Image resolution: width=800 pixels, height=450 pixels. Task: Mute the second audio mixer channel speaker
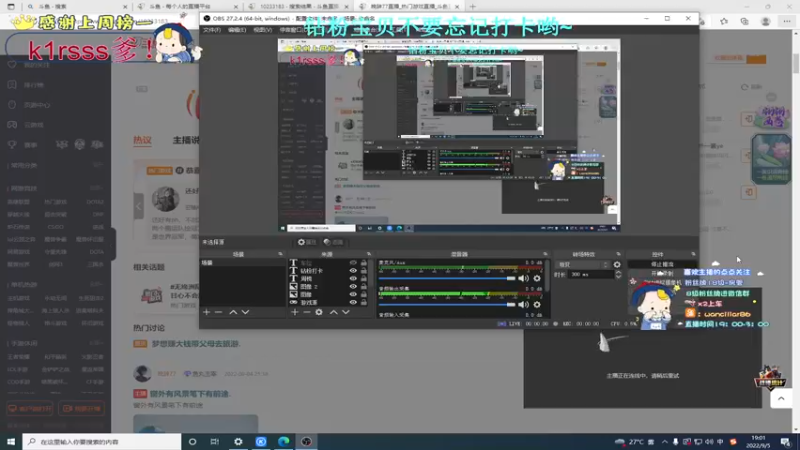[523, 305]
